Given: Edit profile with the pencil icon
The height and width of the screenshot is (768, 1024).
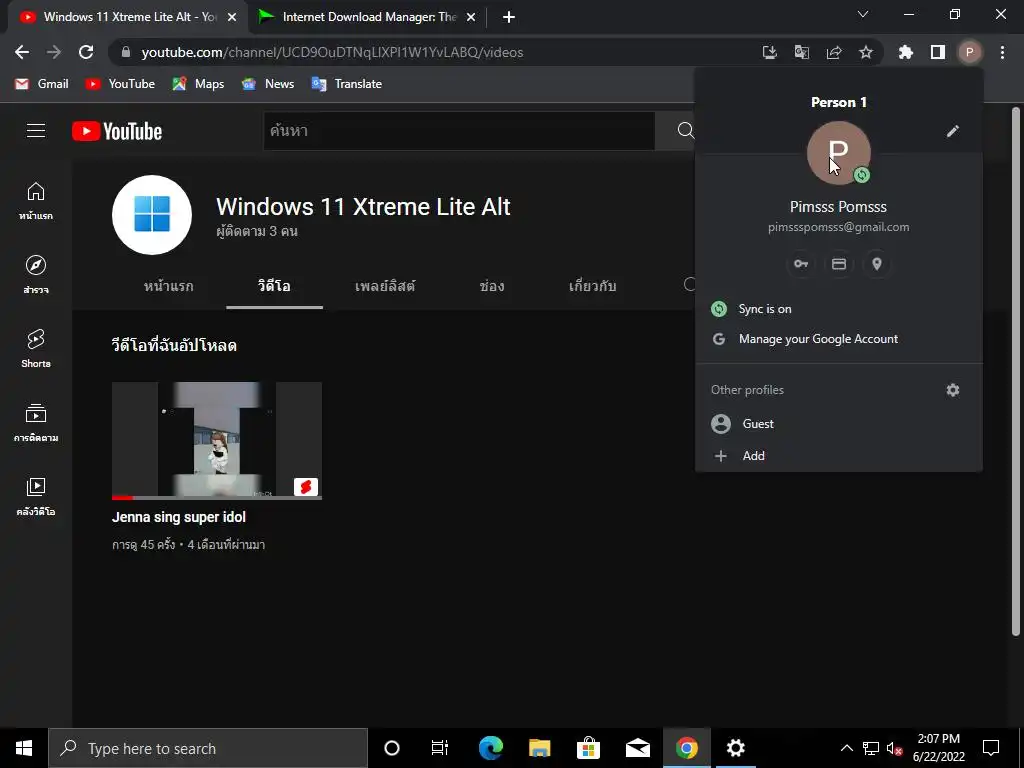Looking at the screenshot, I should click(x=953, y=131).
